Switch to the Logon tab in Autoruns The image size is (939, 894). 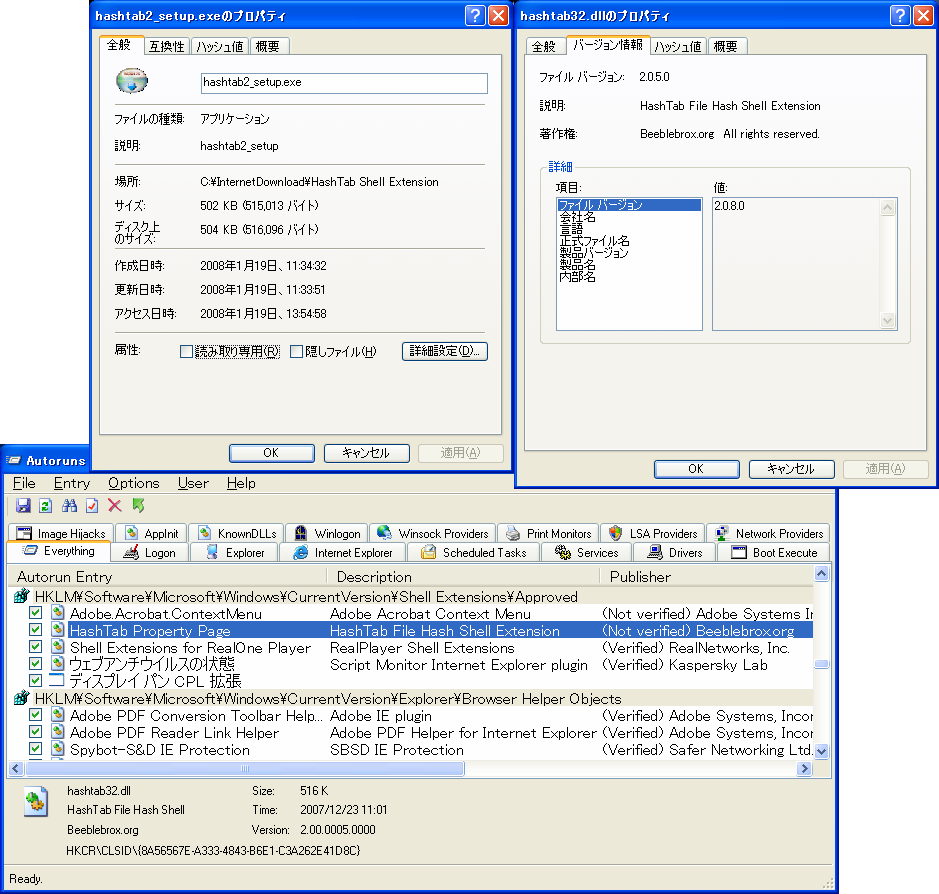tap(150, 553)
